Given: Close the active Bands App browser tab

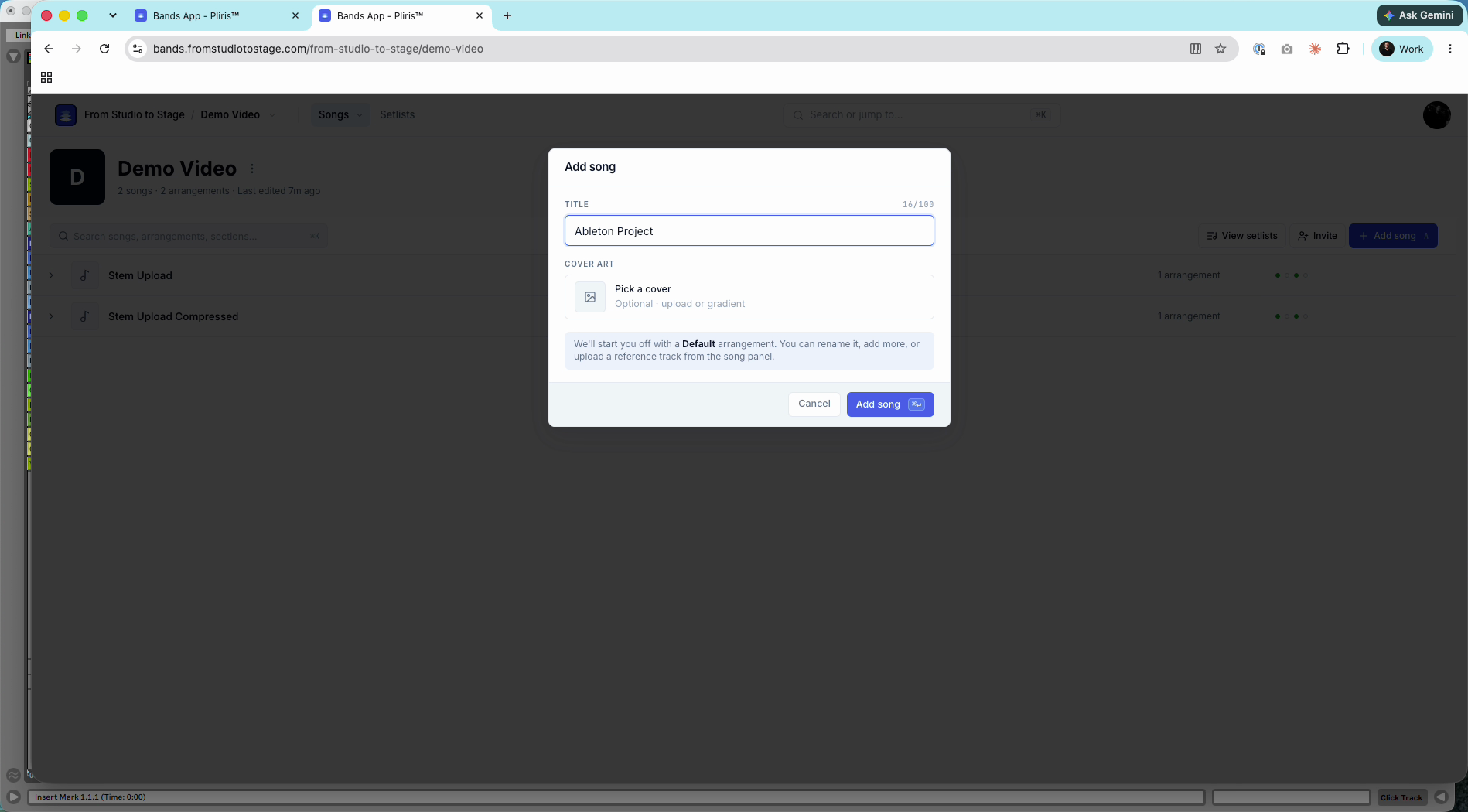Looking at the screenshot, I should click(480, 15).
